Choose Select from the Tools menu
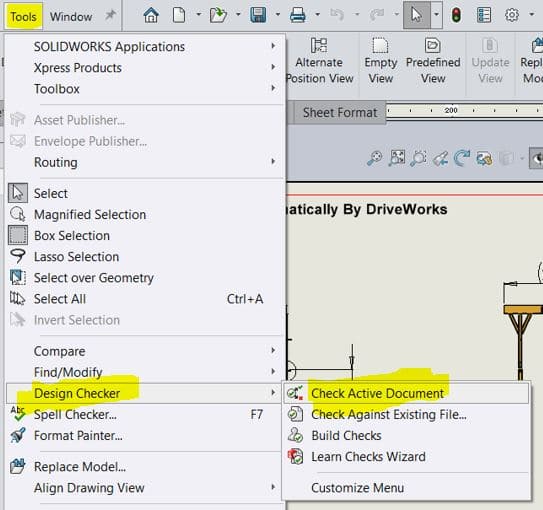 coord(145,193)
